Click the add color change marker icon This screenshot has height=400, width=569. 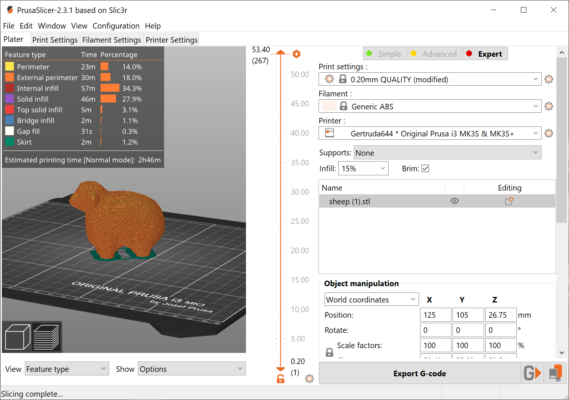coord(296,54)
